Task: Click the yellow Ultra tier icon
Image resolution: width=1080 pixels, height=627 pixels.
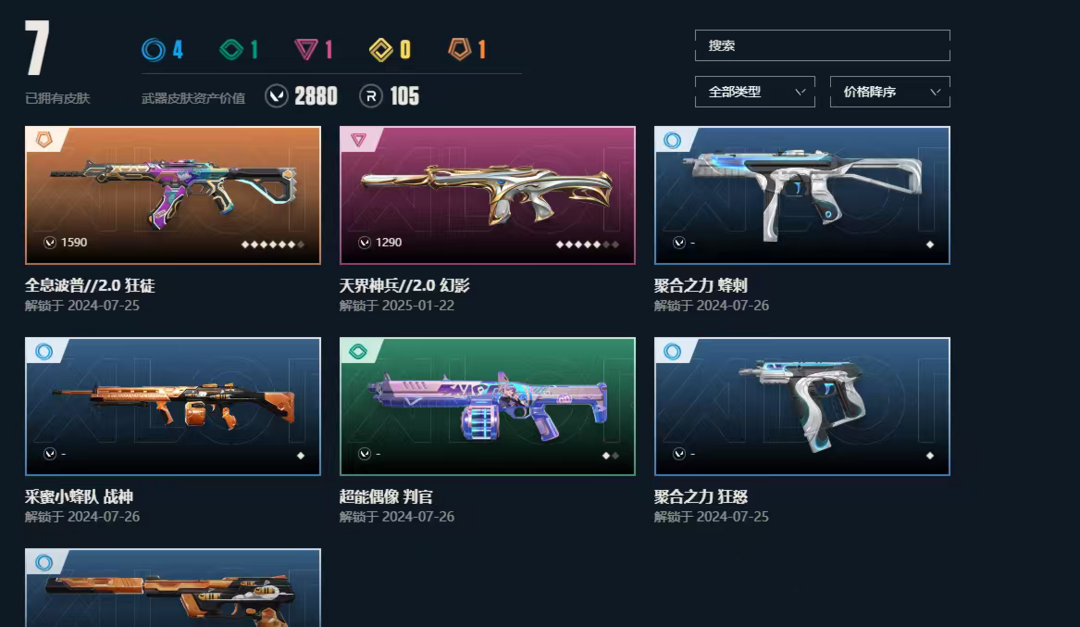Action: [381, 50]
